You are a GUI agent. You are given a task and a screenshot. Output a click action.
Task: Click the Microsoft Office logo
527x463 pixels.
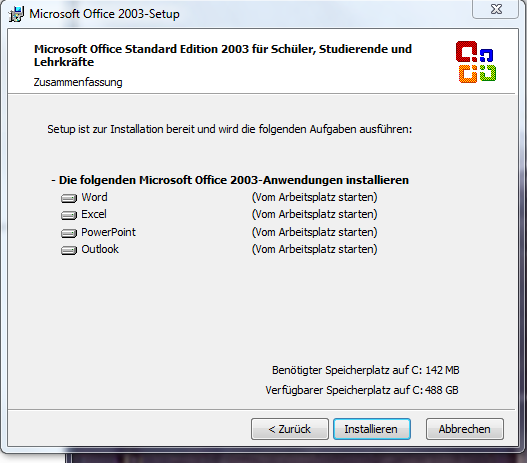476,62
